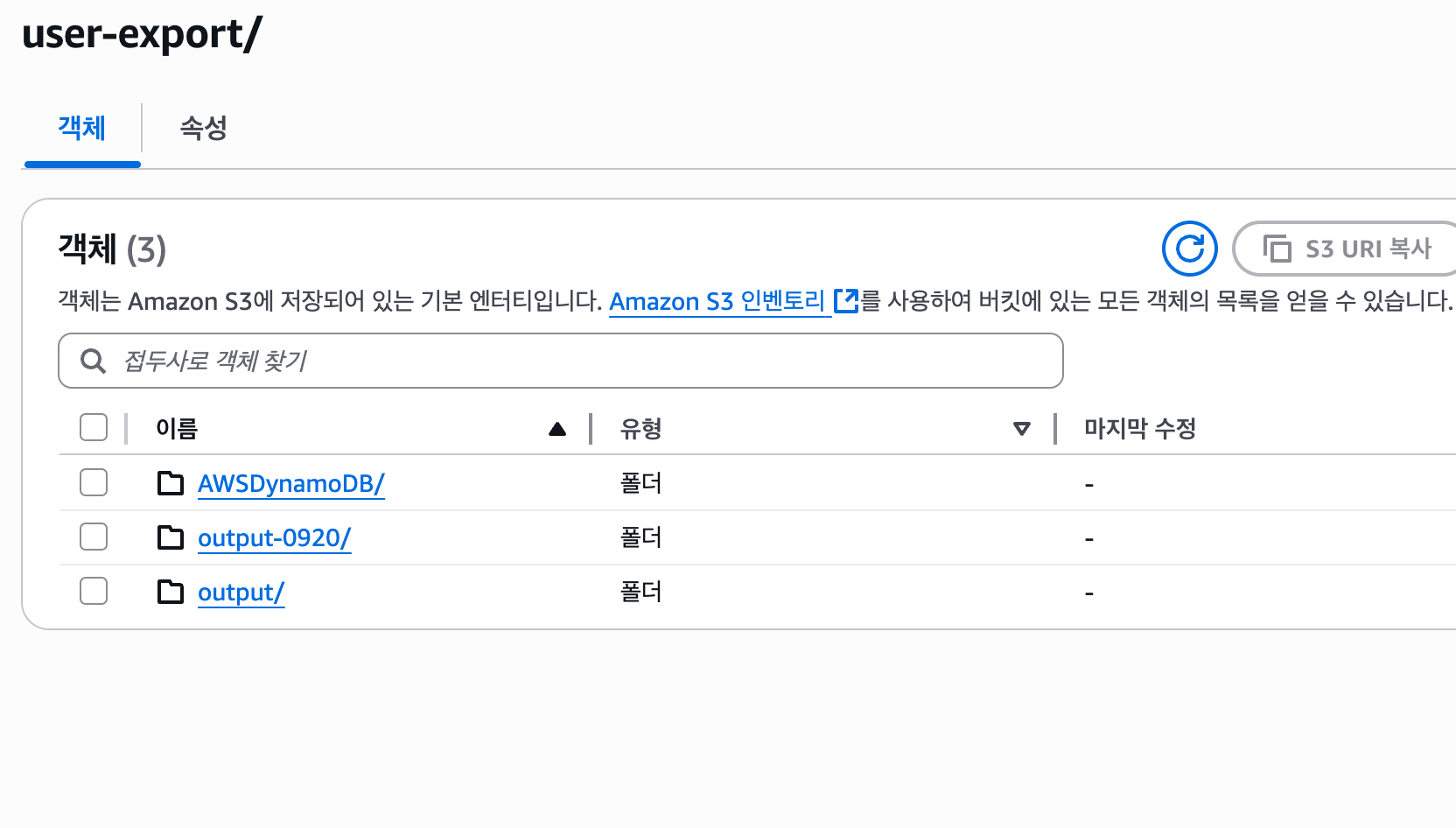Image resolution: width=1456 pixels, height=828 pixels.
Task: Open the output-0920/ folder link
Action: pyautogui.click(x=274, y=537)
